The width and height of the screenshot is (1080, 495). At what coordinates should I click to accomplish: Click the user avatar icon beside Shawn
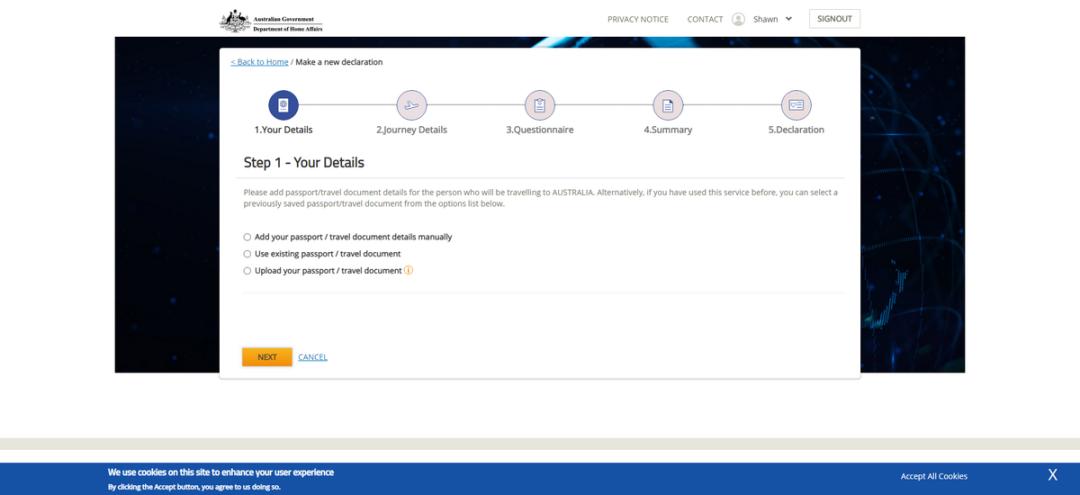pyautogui.click(x=738, y=19)
